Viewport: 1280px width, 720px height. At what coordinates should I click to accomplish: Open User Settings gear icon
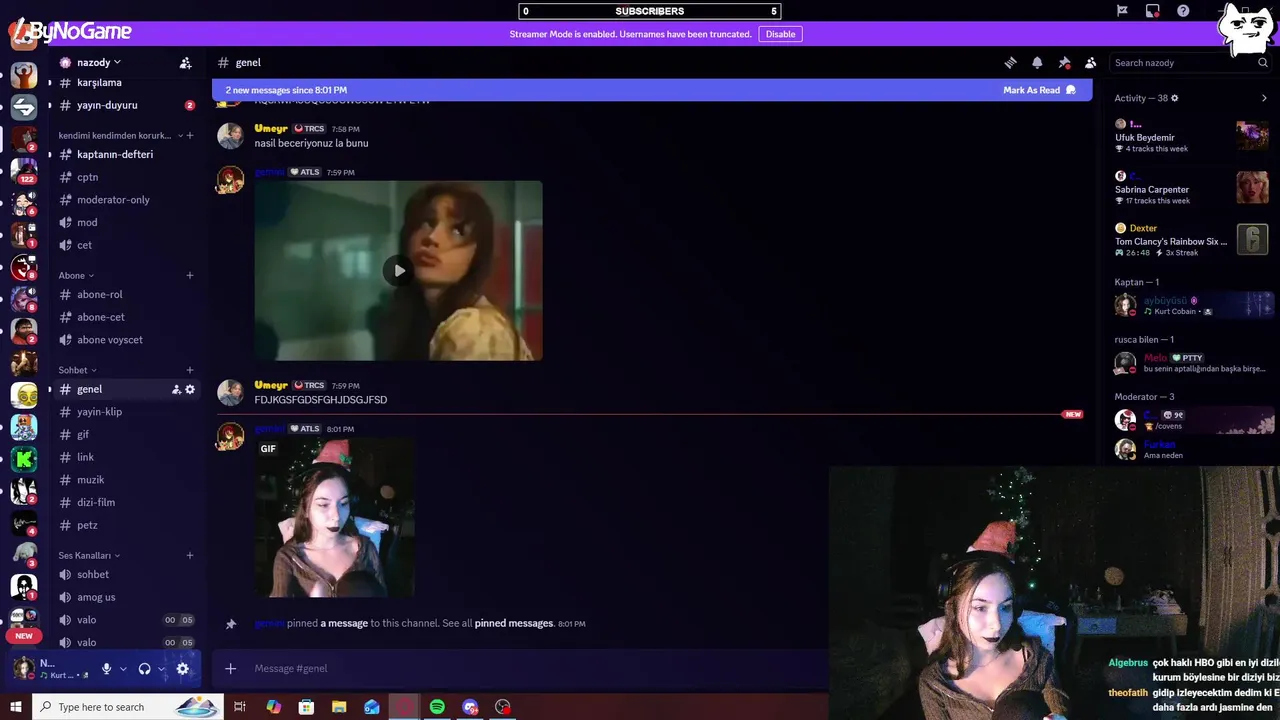point(182,669)
